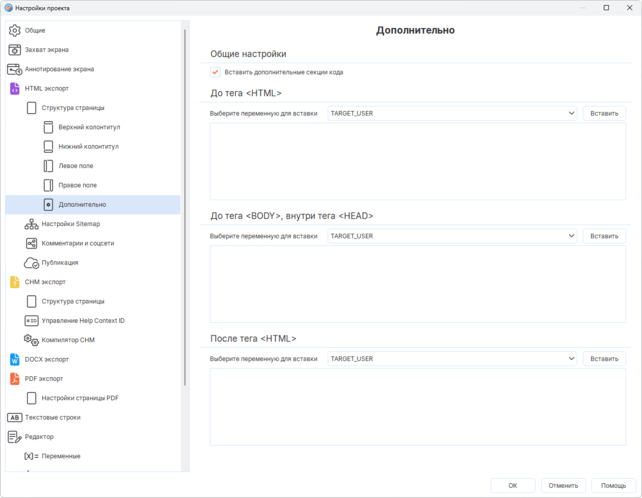Click the ОК button

pos(513,485)
